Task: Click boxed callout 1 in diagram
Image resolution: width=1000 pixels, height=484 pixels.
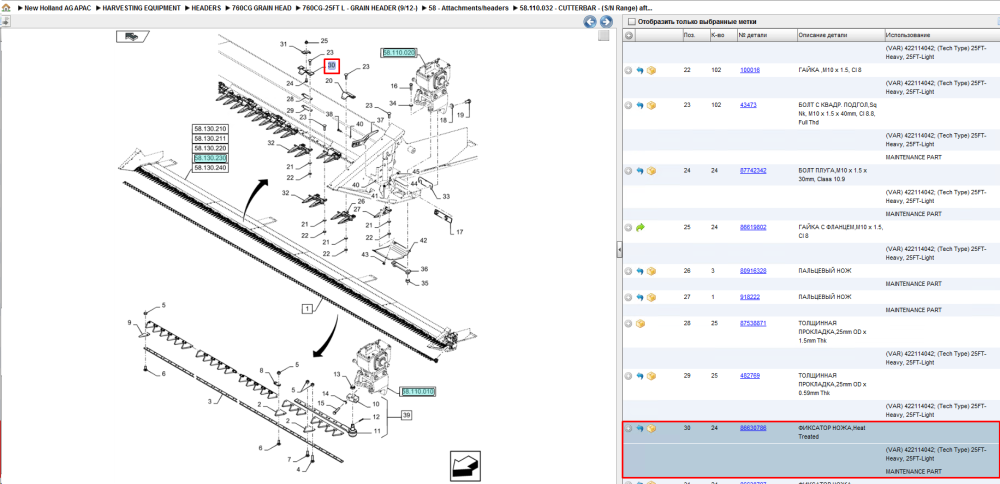Action: 307,309
